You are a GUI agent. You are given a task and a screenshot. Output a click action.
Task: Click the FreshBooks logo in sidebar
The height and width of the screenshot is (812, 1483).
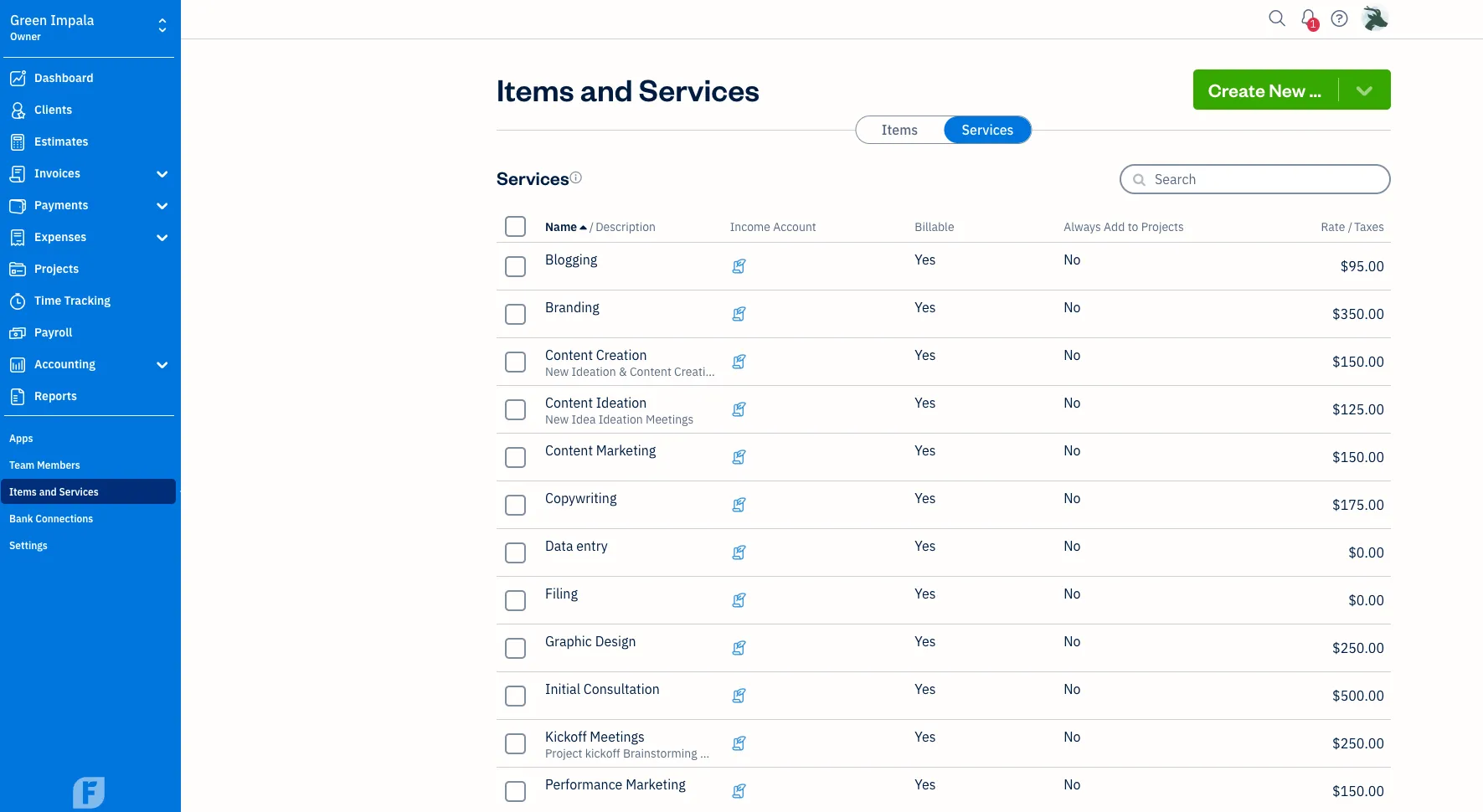coord(89,791)
